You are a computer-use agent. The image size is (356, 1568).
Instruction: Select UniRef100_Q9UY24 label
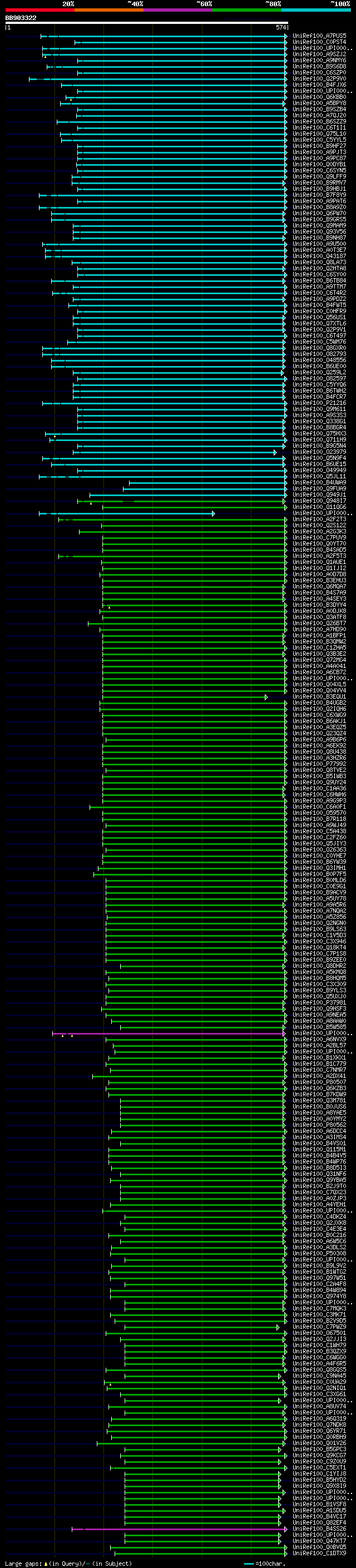(x=319, y=782)
